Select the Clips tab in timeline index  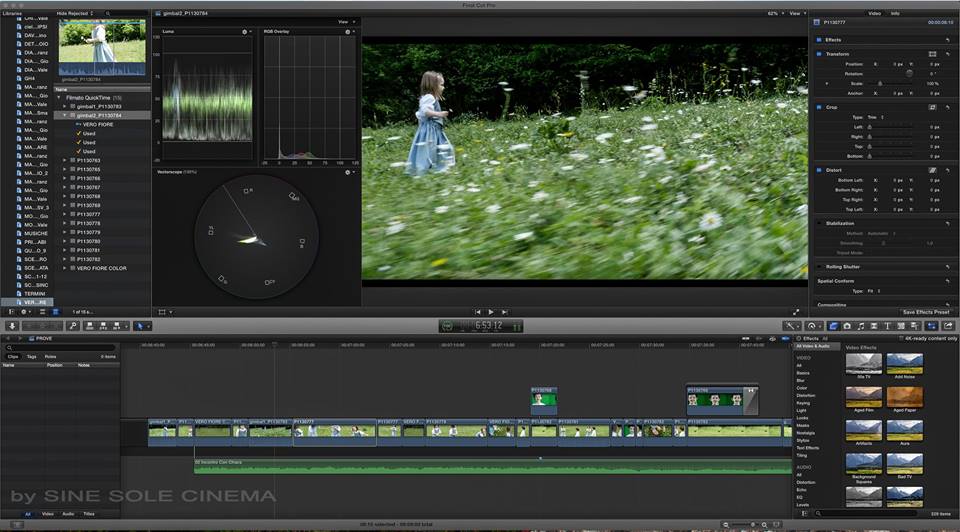point(13,356)
